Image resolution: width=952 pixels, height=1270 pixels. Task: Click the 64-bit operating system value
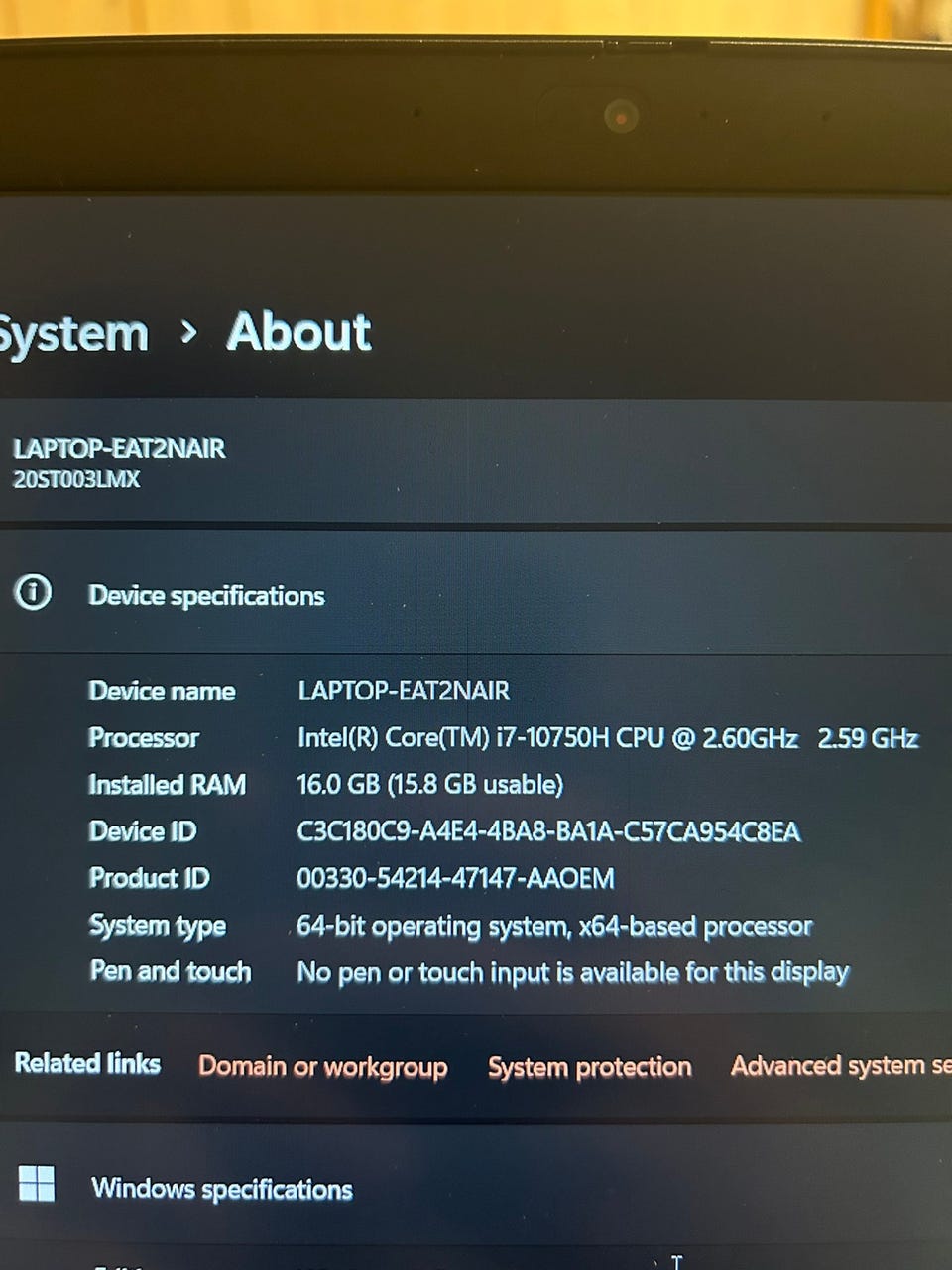coord(554,927)
